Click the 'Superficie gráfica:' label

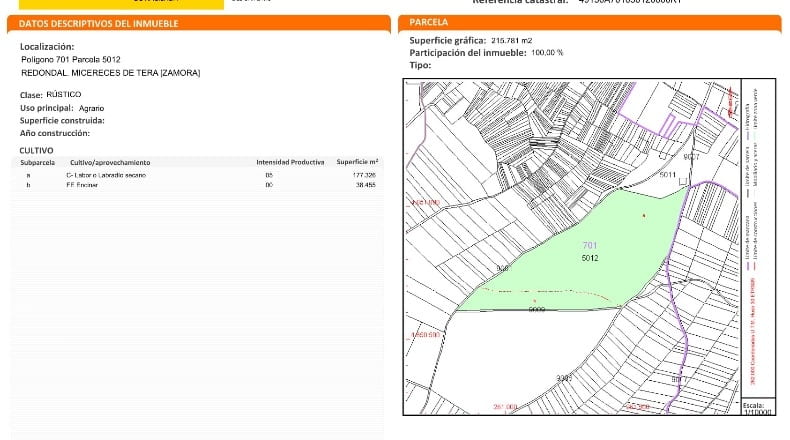448,41
